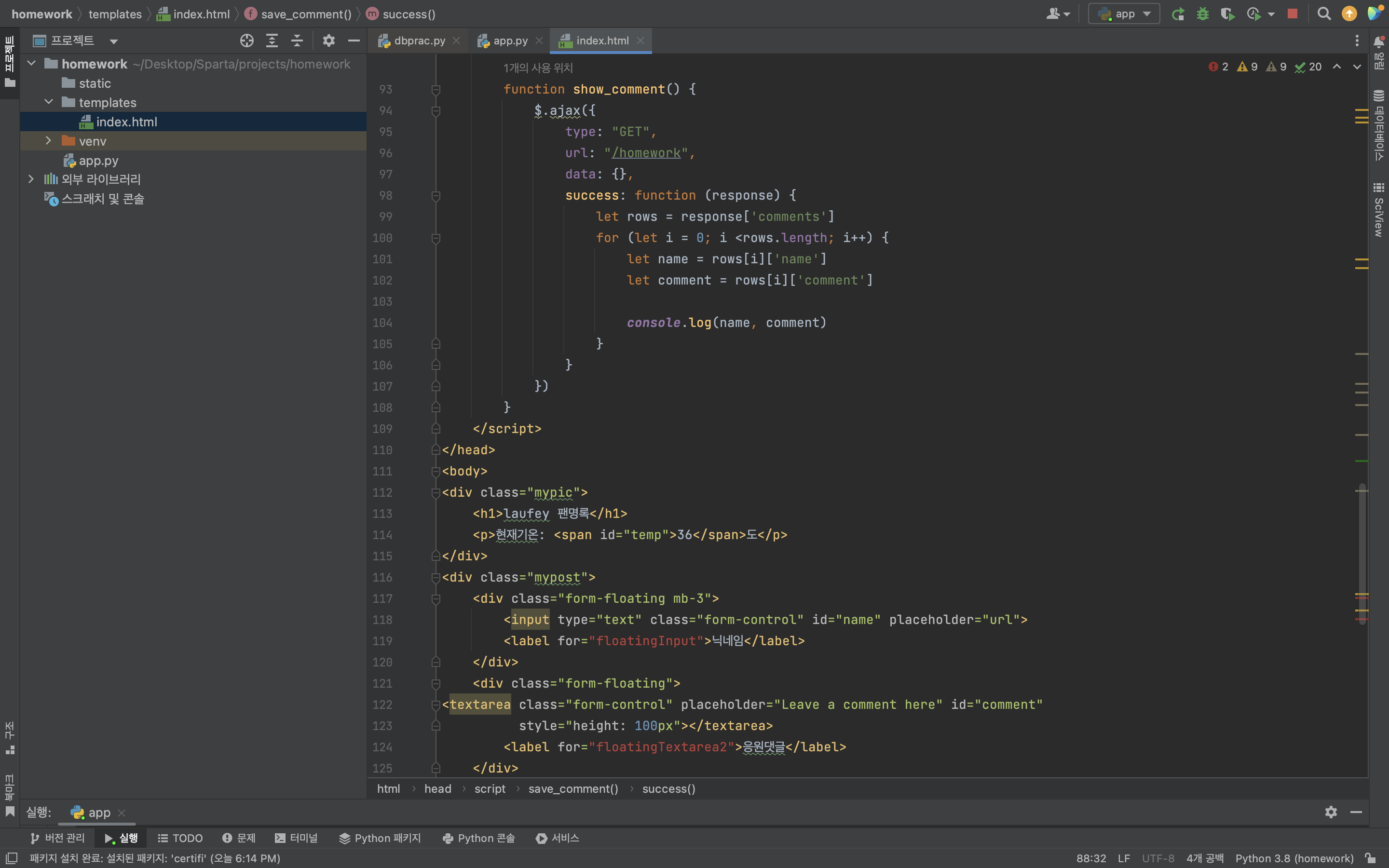This screenshot has height=868, width=1389.
Task: Open the 데이터베이스 database tool window
Action: click(1379, 125)
